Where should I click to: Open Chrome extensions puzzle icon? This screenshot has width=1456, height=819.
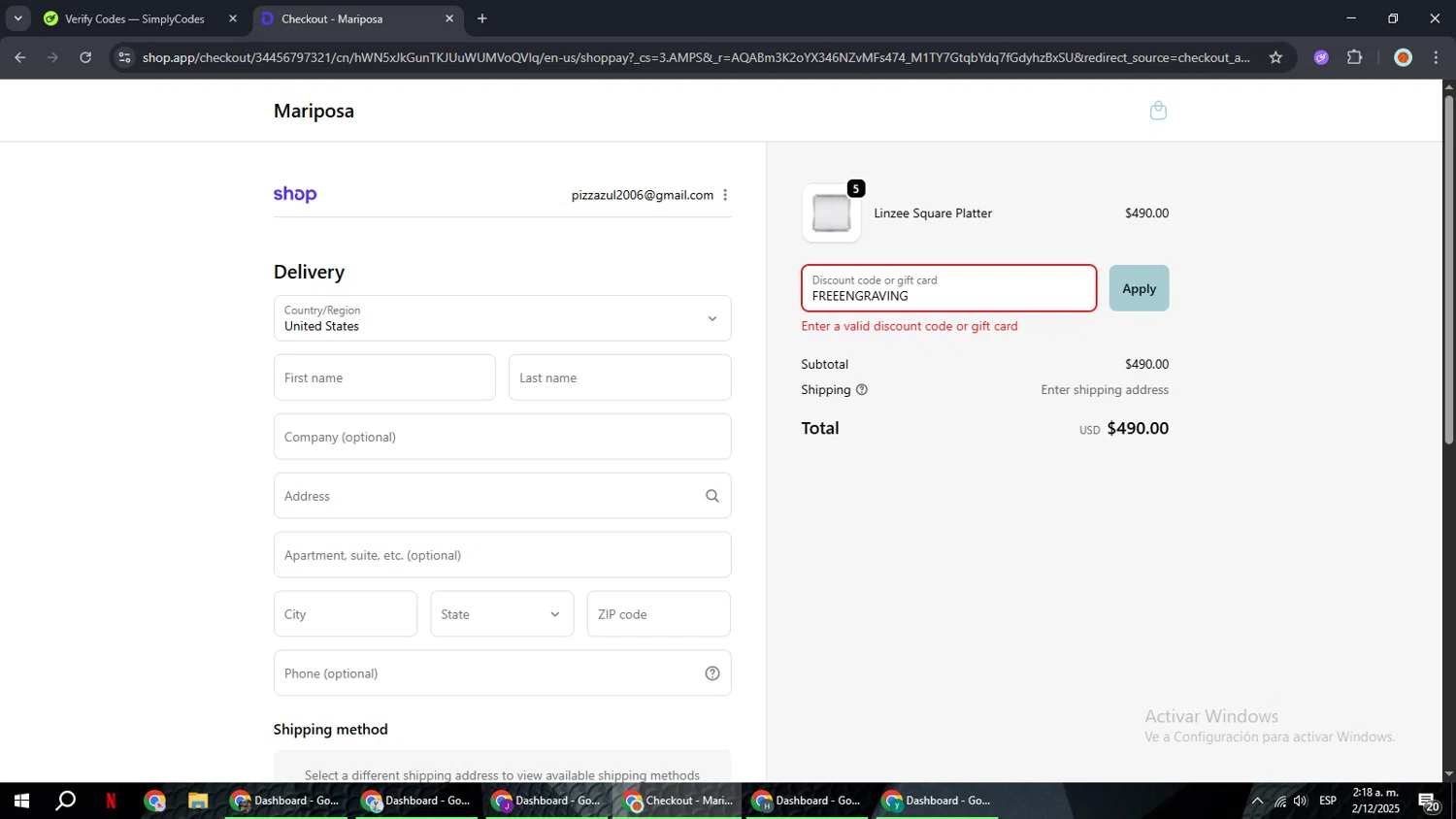[x=1355, y=57]
